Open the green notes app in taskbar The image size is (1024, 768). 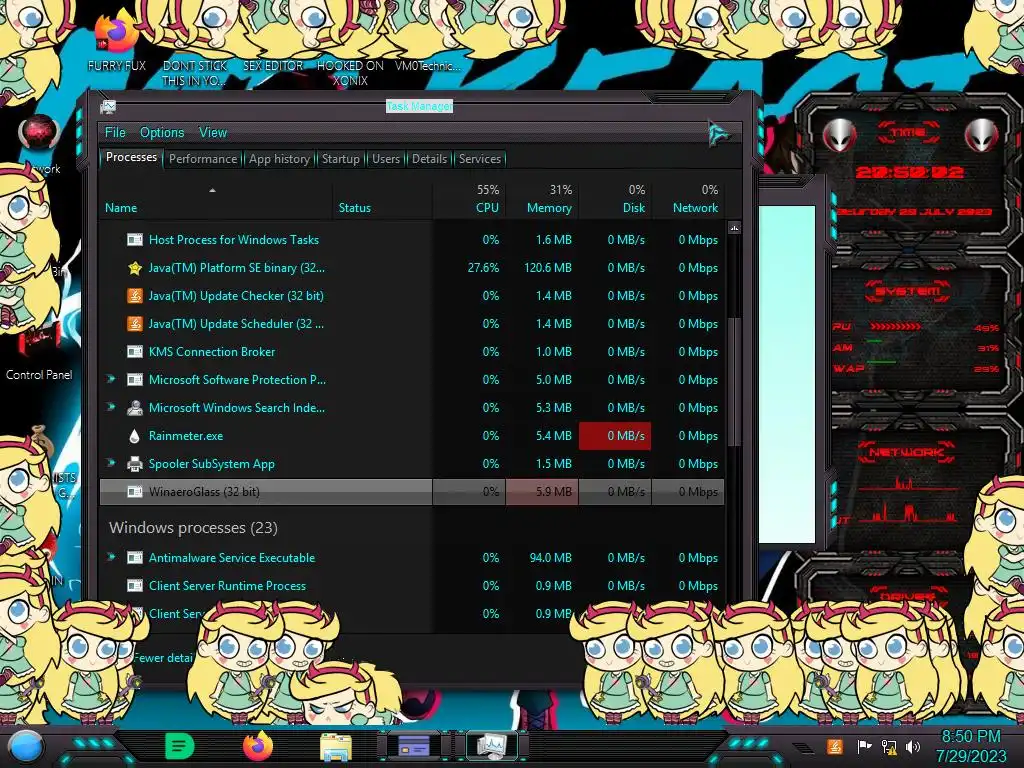coord(180,746)
